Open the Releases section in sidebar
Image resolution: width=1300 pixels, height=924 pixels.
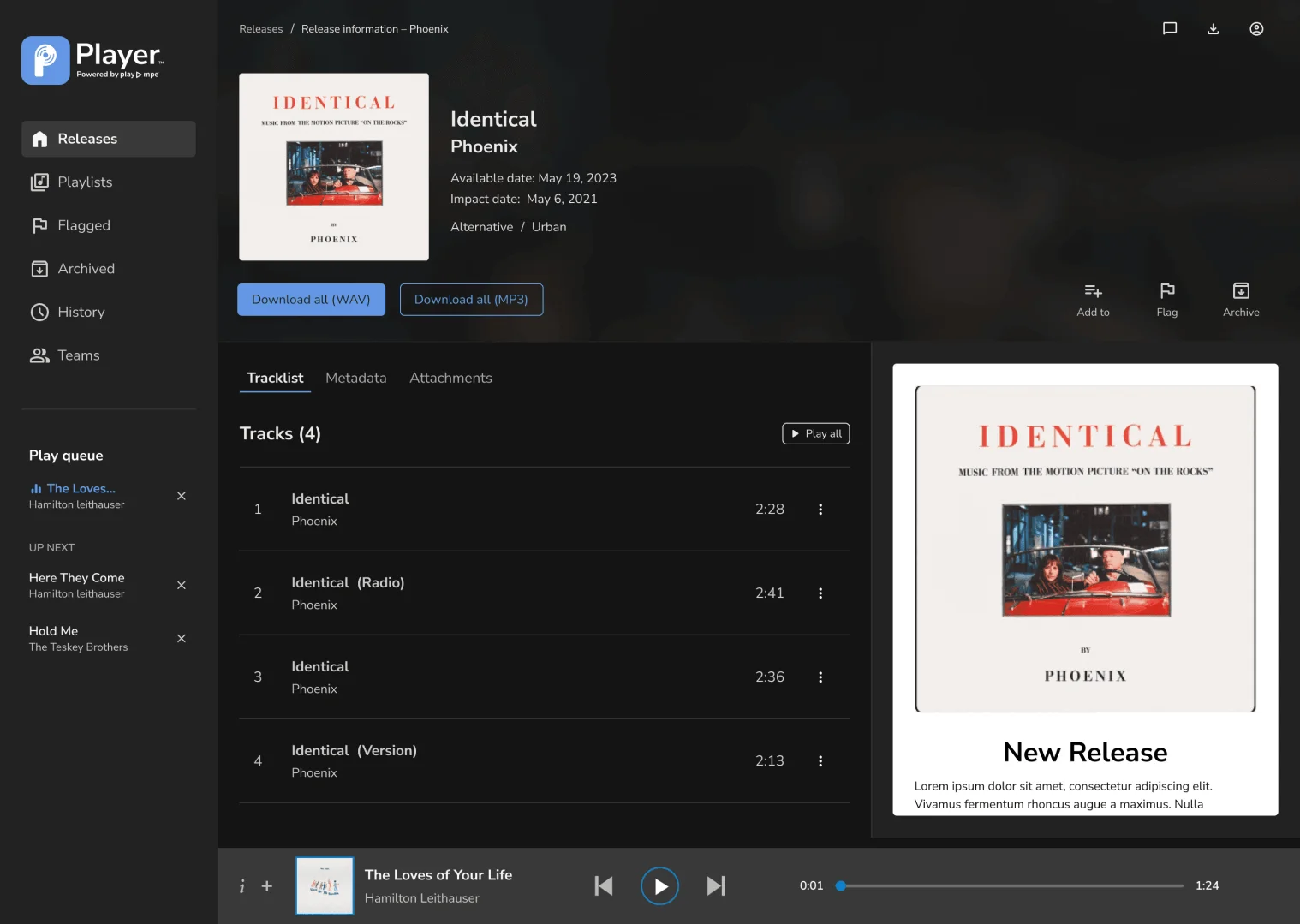86,139
